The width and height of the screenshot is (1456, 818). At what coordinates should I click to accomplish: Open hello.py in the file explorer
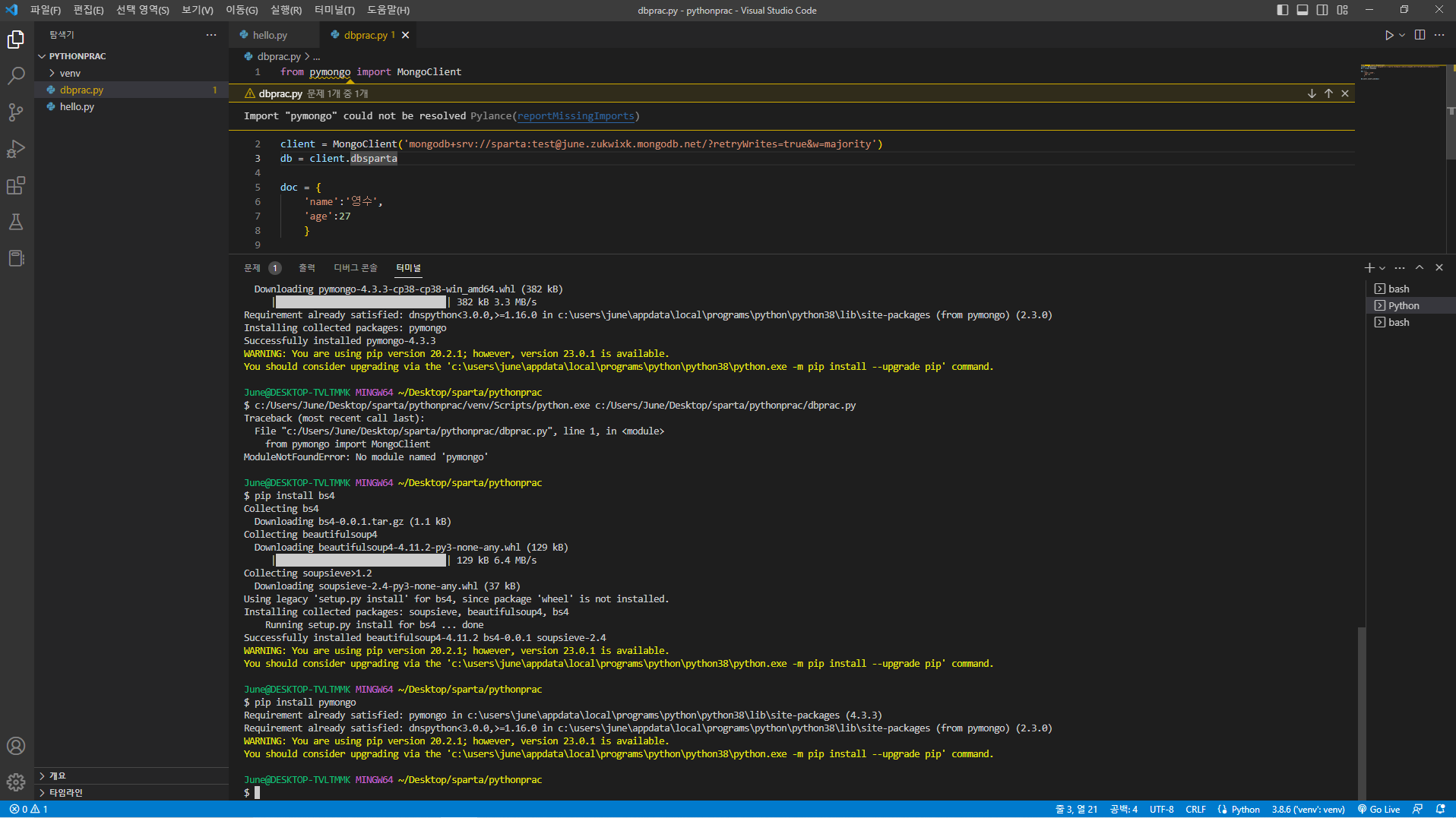coord(131,106)
